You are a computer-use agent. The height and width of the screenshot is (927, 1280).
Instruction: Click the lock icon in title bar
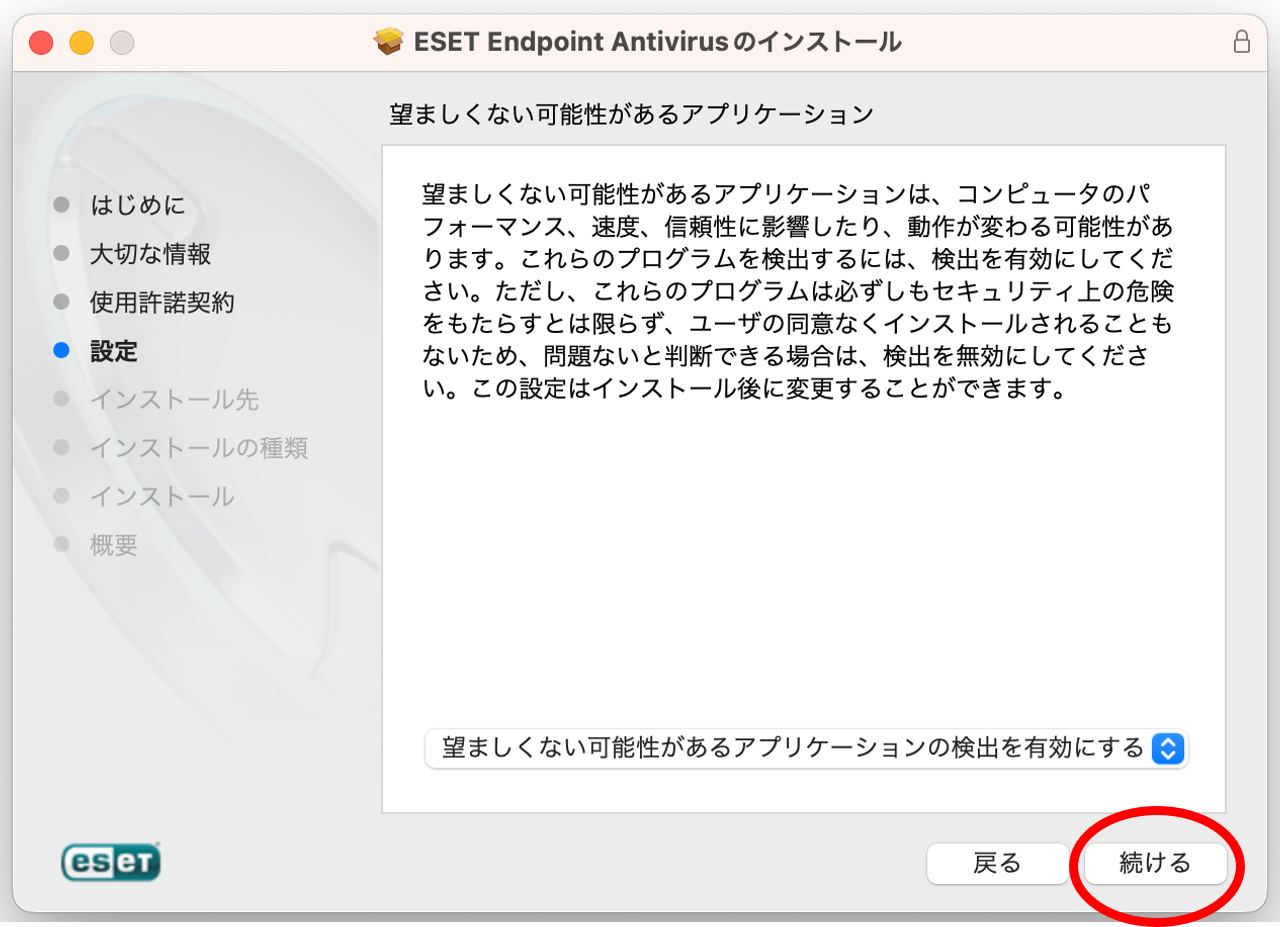click(1241, 42)
